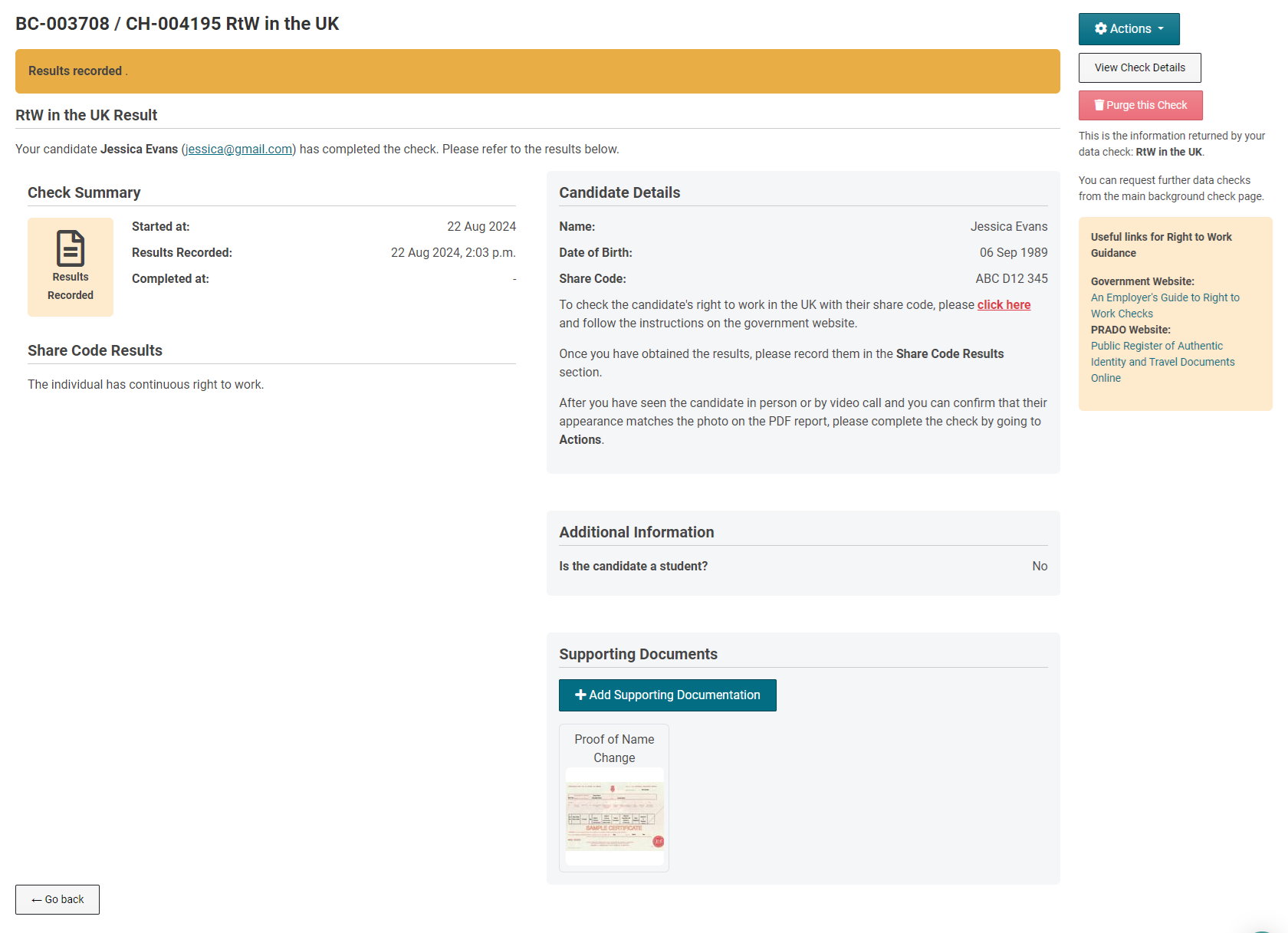Image resolution: width=1288 pixels, height=933 pixels.
Task: Click the Go back button text
Action: point(64,900)
